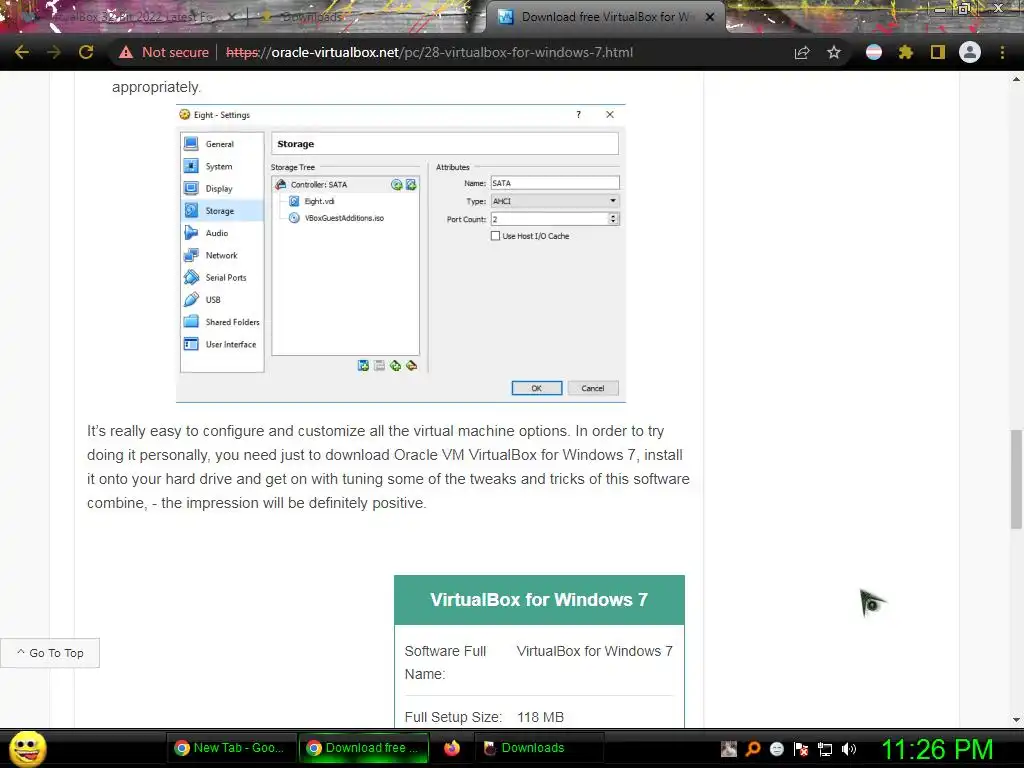Open the network tray icon
Viewport: 1024px width, 768px height.
(x=825, y=749)
